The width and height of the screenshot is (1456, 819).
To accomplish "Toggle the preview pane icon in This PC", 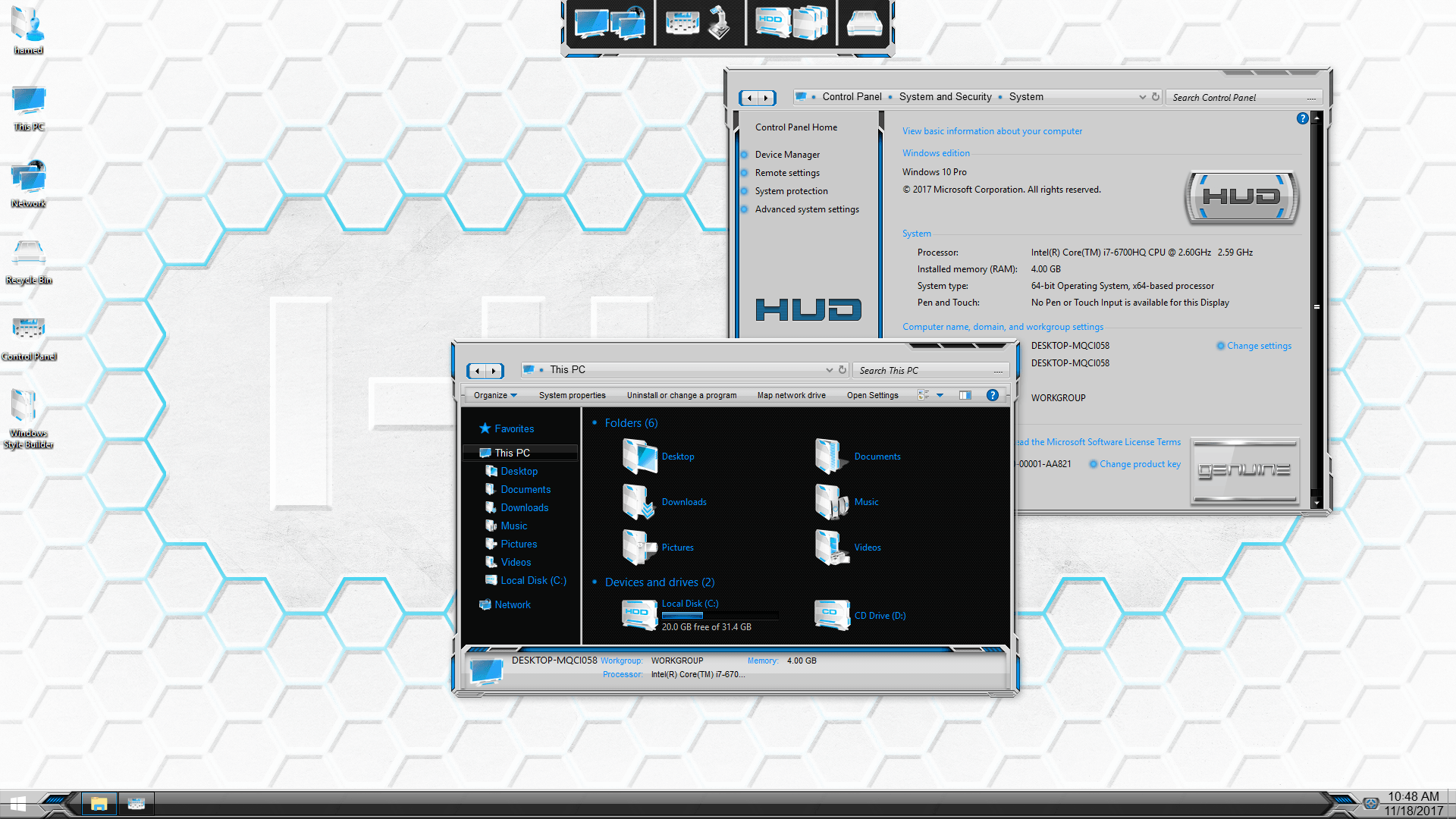I will tap(965, 395).
